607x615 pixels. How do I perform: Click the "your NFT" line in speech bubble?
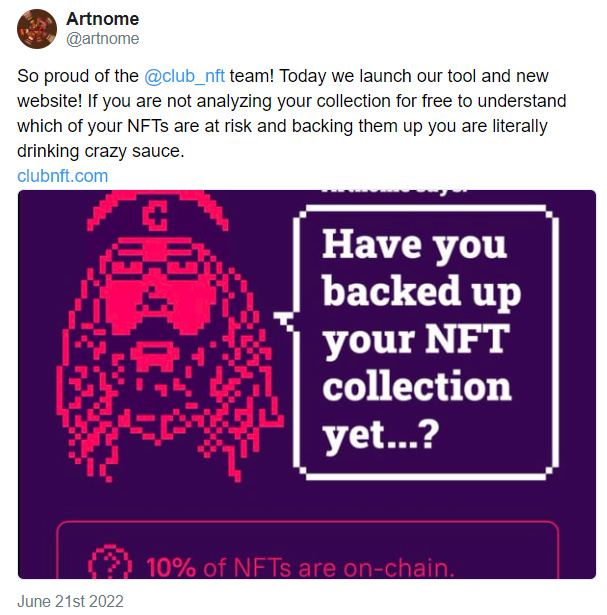click(415, 339)
